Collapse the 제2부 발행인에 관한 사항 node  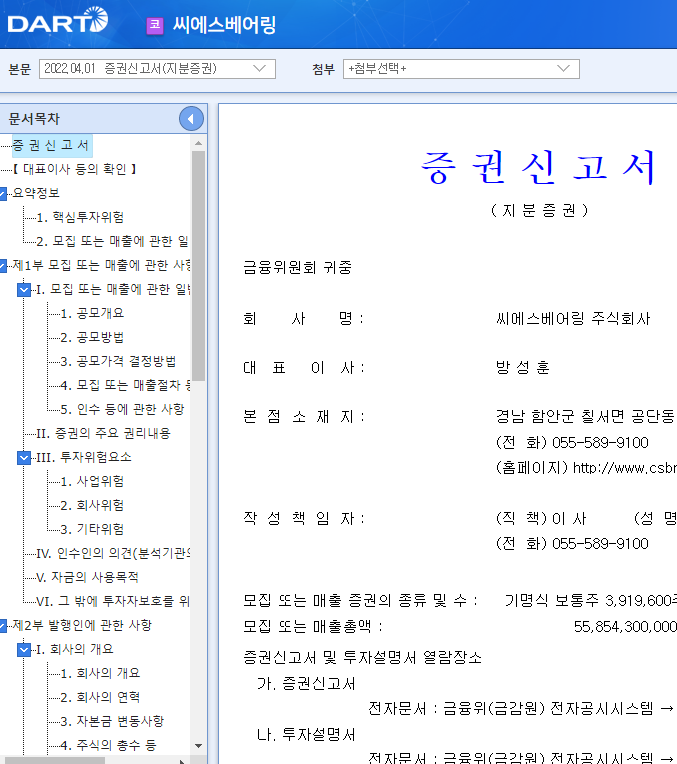2,625
